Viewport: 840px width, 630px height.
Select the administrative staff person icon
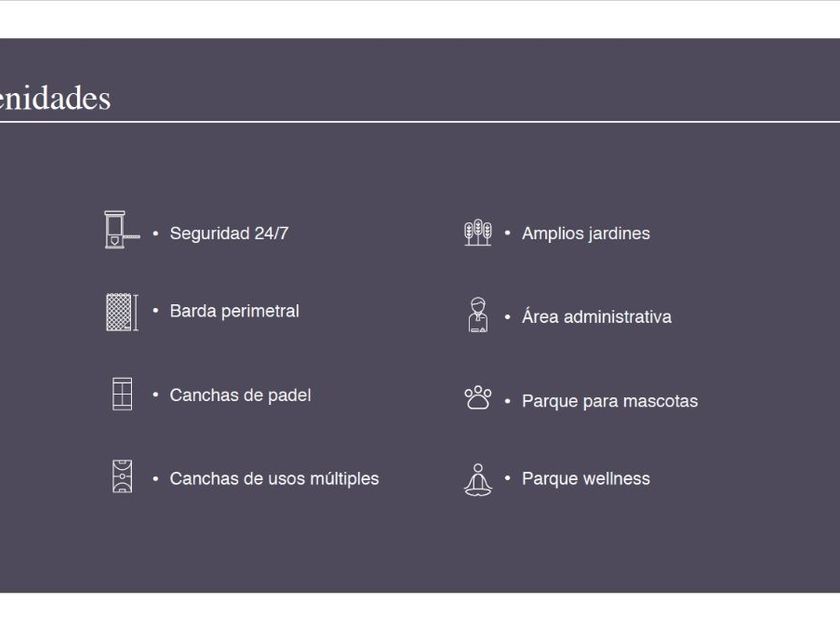point(478,315)
